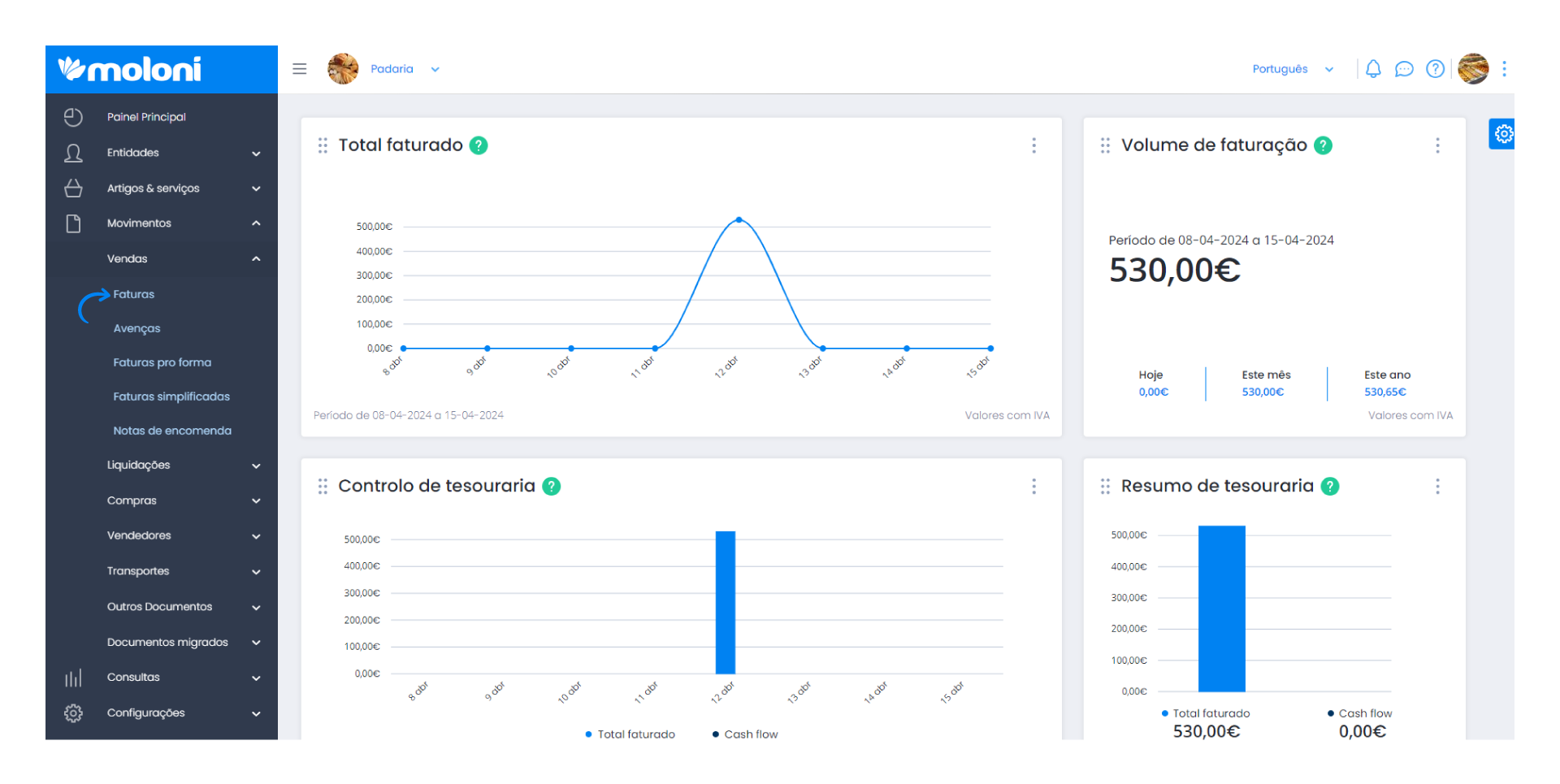
Task: Click Este ano value 530,65€
Action: pyautogui.click(x=1384, y=392)
